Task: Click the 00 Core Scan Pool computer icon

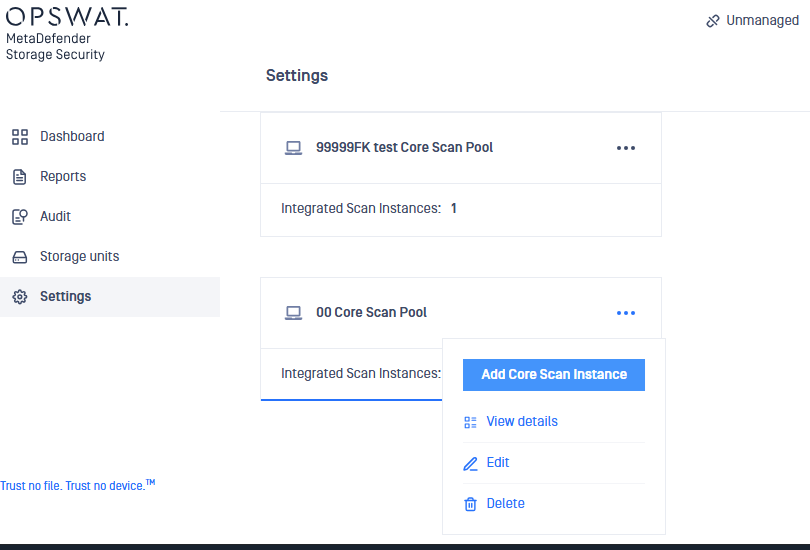Action: click(x=293, y=313)
